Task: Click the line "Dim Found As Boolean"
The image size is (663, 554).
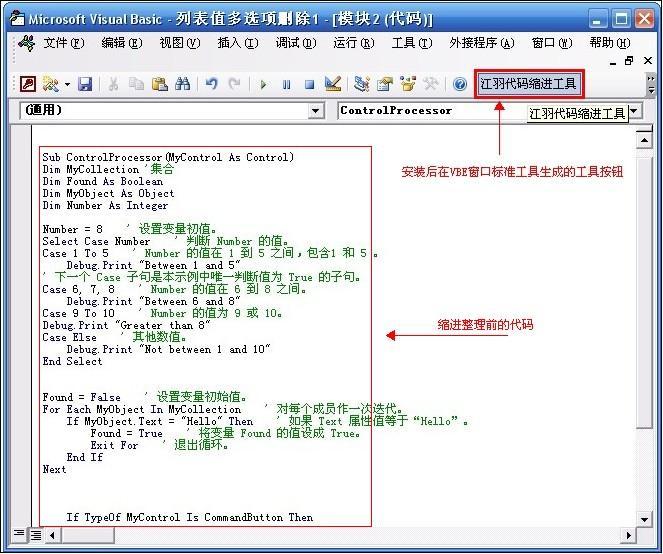Action: (x=103, y=181)
